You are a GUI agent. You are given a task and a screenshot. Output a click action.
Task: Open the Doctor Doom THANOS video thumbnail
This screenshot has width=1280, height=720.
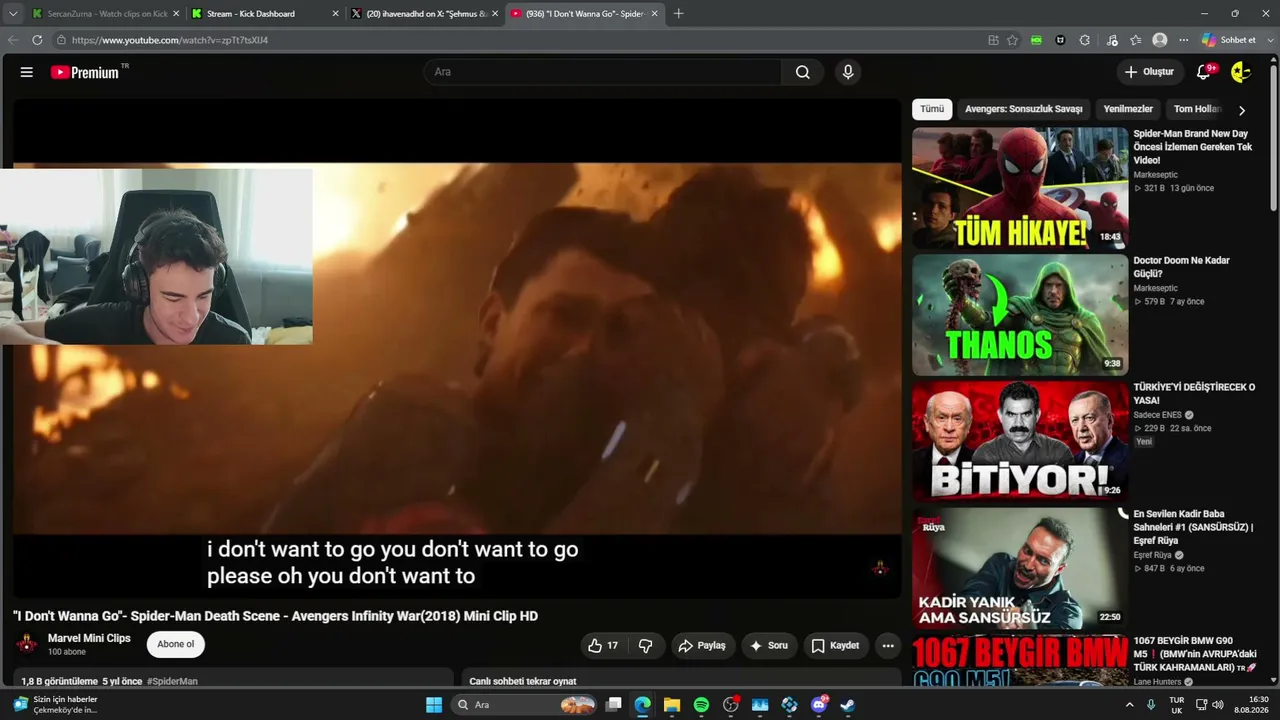pyautogui.click(x=1020, y=314)
